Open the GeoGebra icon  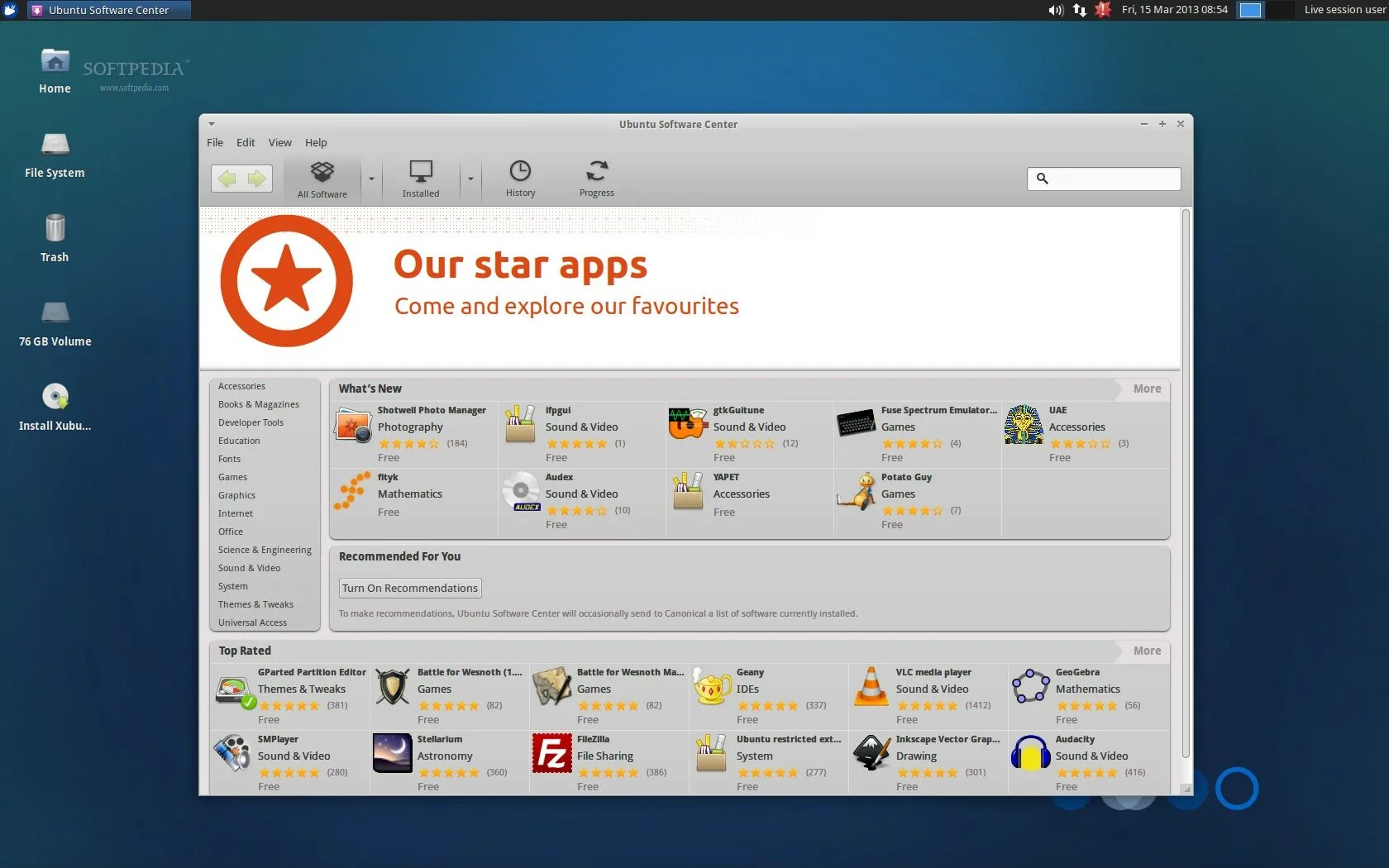(1031, 687)
